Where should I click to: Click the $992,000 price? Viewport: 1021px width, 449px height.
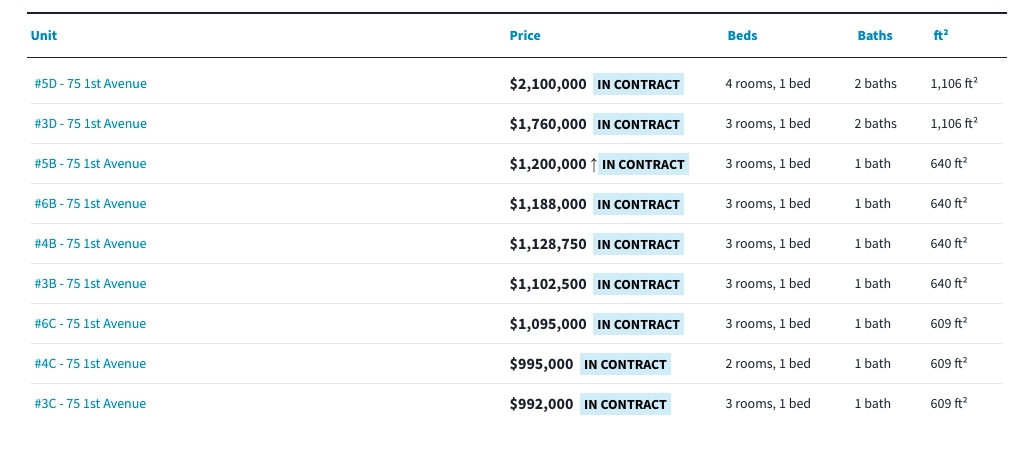tap(542, 404)
